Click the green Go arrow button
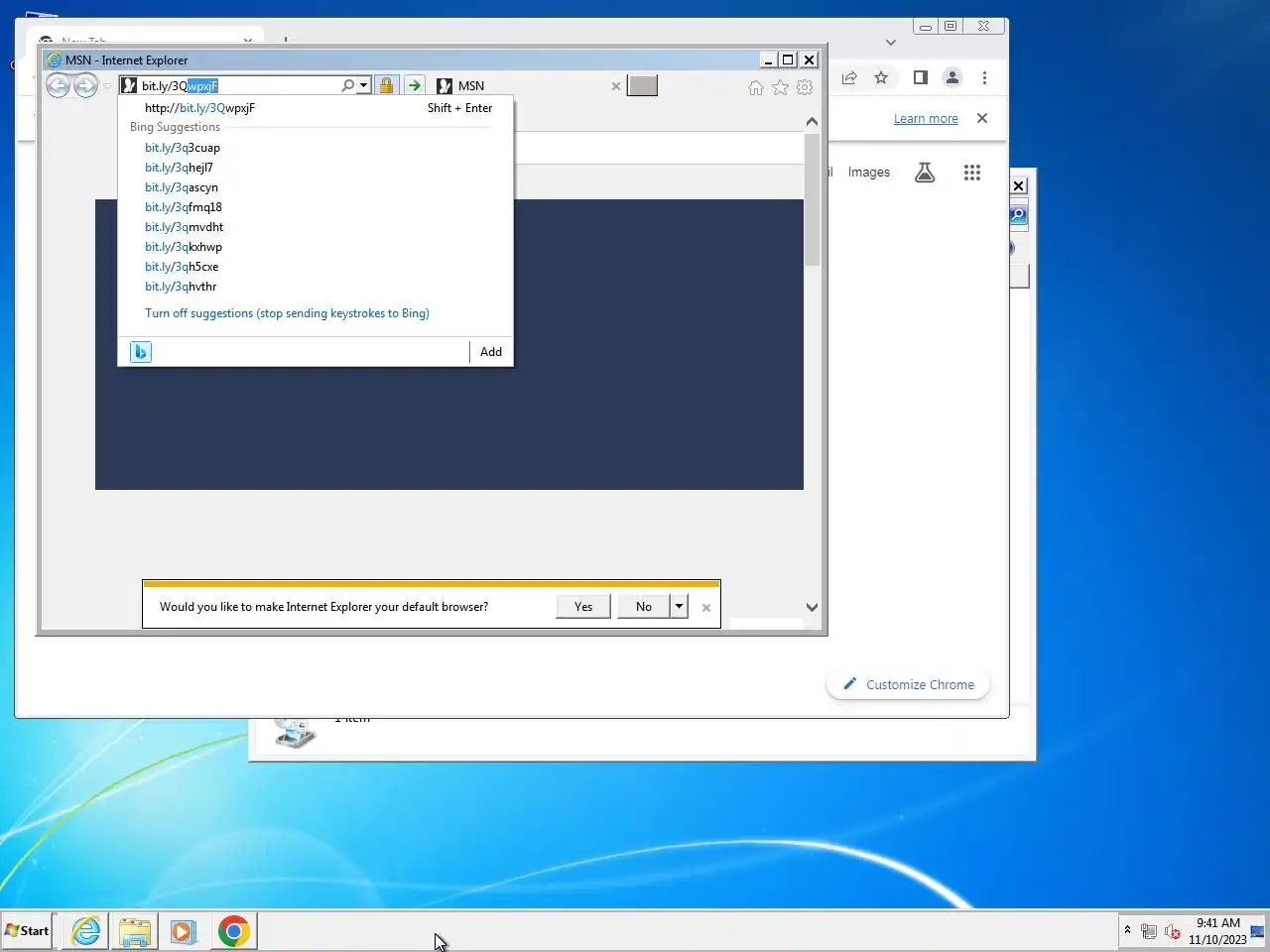1270x952 pixels. (414, 85)
